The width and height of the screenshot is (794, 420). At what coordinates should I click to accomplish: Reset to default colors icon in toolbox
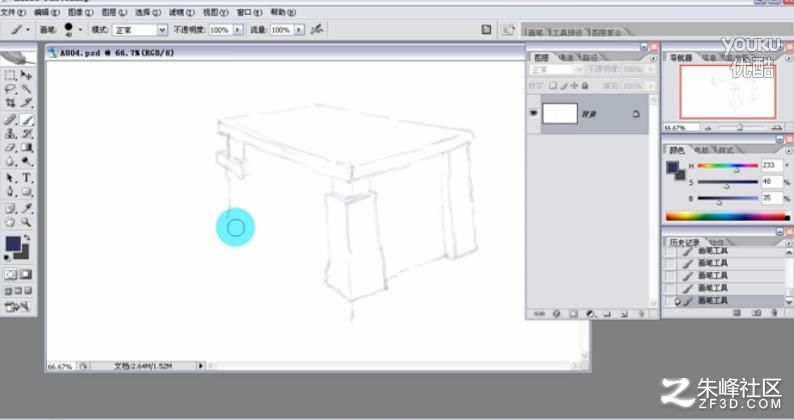[7, 258]
